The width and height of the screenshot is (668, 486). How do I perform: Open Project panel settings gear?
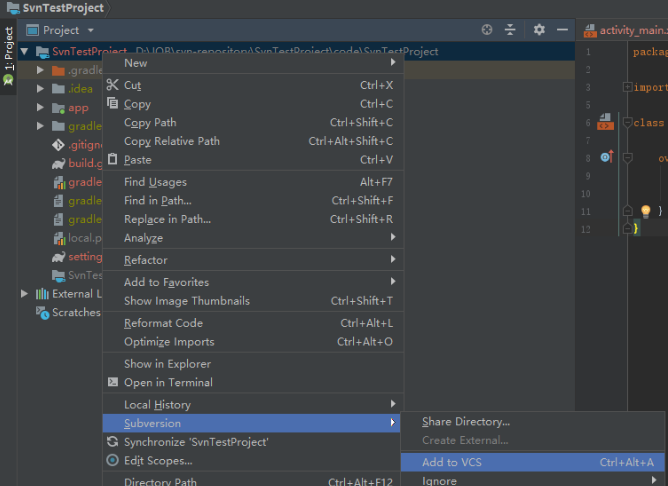point(539,30)
